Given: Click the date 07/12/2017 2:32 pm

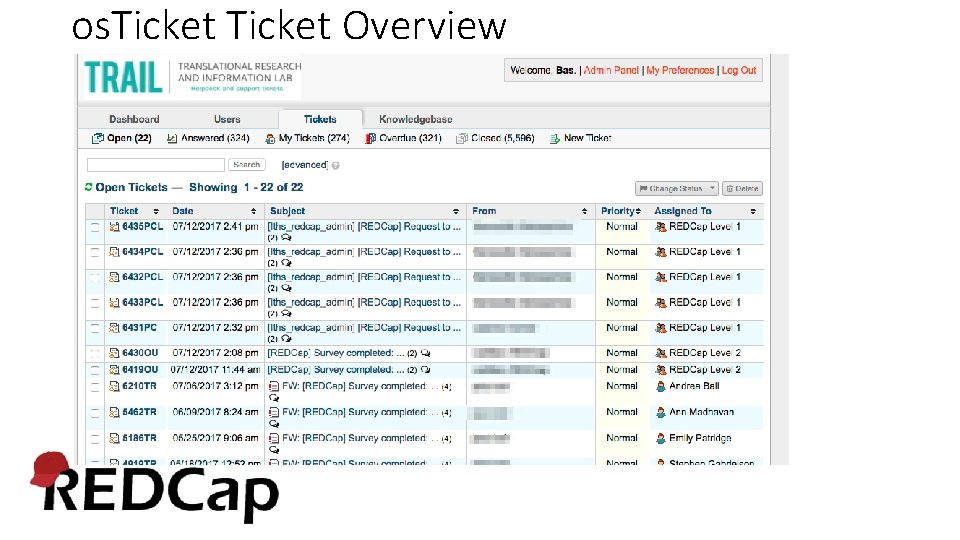Looking at the screenshot, I should [x=216, y=328].
